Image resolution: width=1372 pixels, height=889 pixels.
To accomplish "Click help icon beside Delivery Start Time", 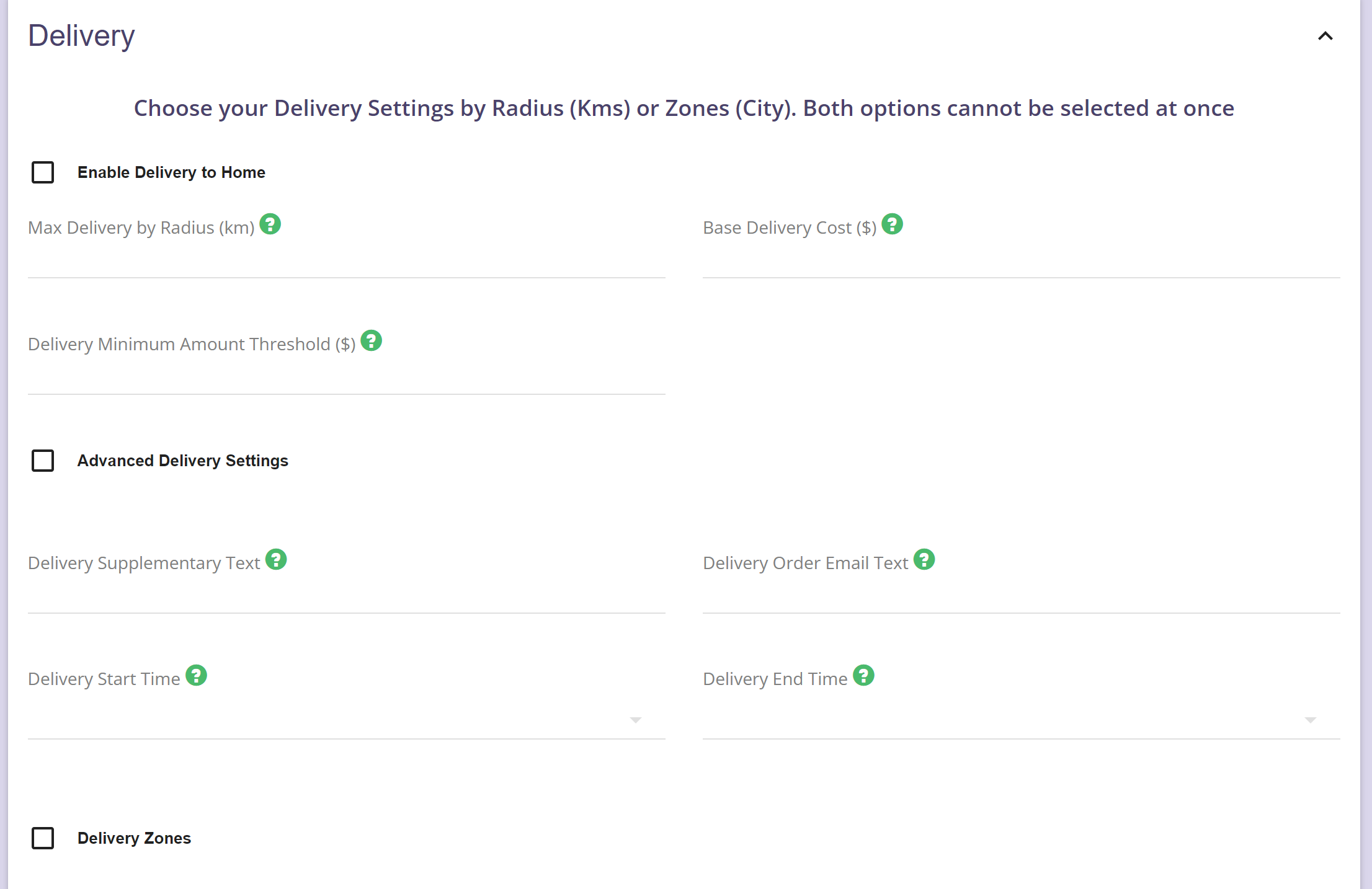I will (x=196, y=675).
